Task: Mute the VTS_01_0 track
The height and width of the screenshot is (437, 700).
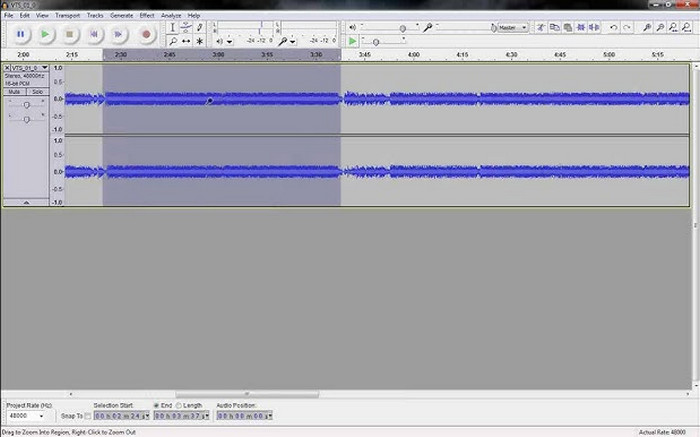Action: coord(14,92)
